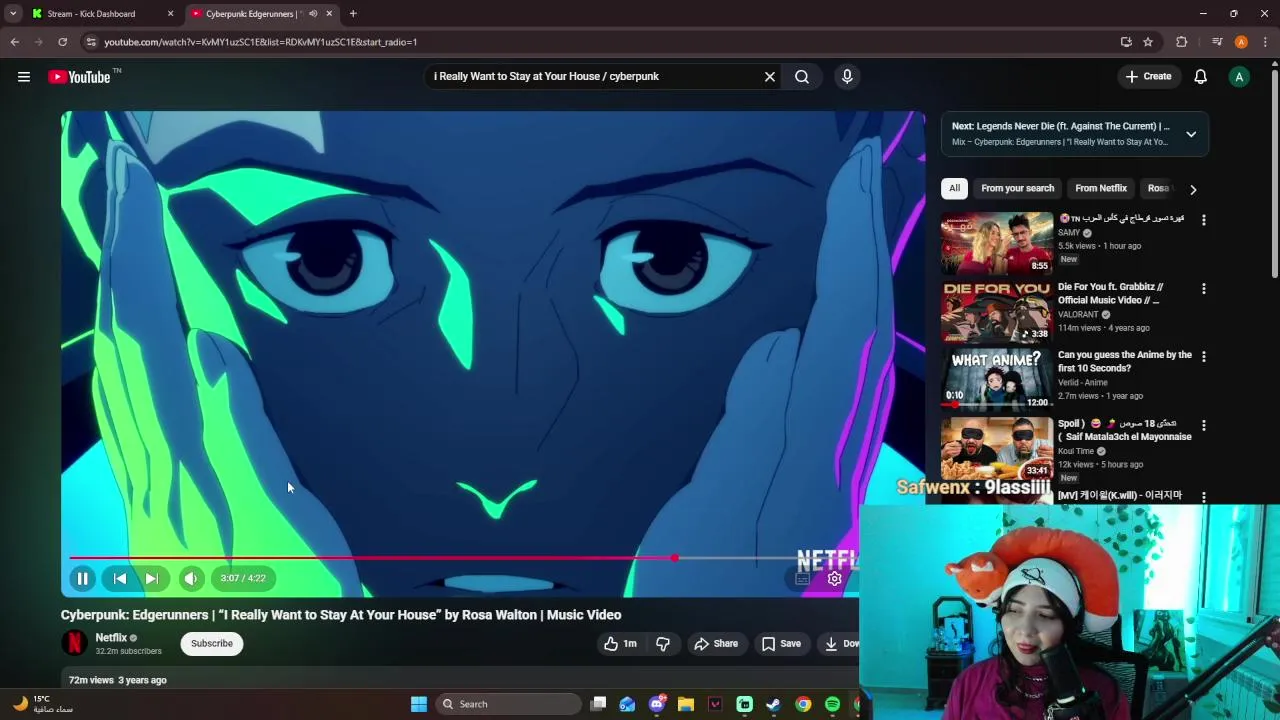This screenshot has height=720, width=1280.
Task: Open 'Can you guess the Anime' title
Action: (1125, 361)
